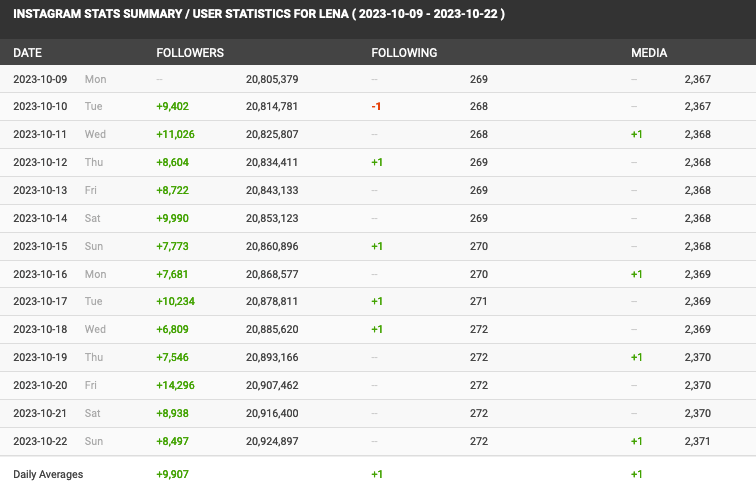Click daily average media +1
756x496 pixels.
point(636,474)
